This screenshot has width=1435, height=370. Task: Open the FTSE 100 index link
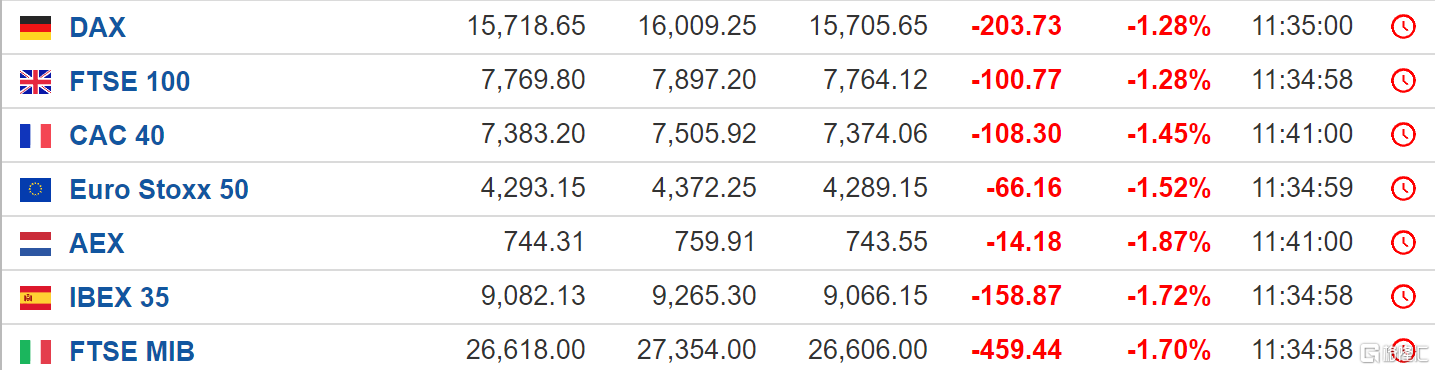pos(130,82)
